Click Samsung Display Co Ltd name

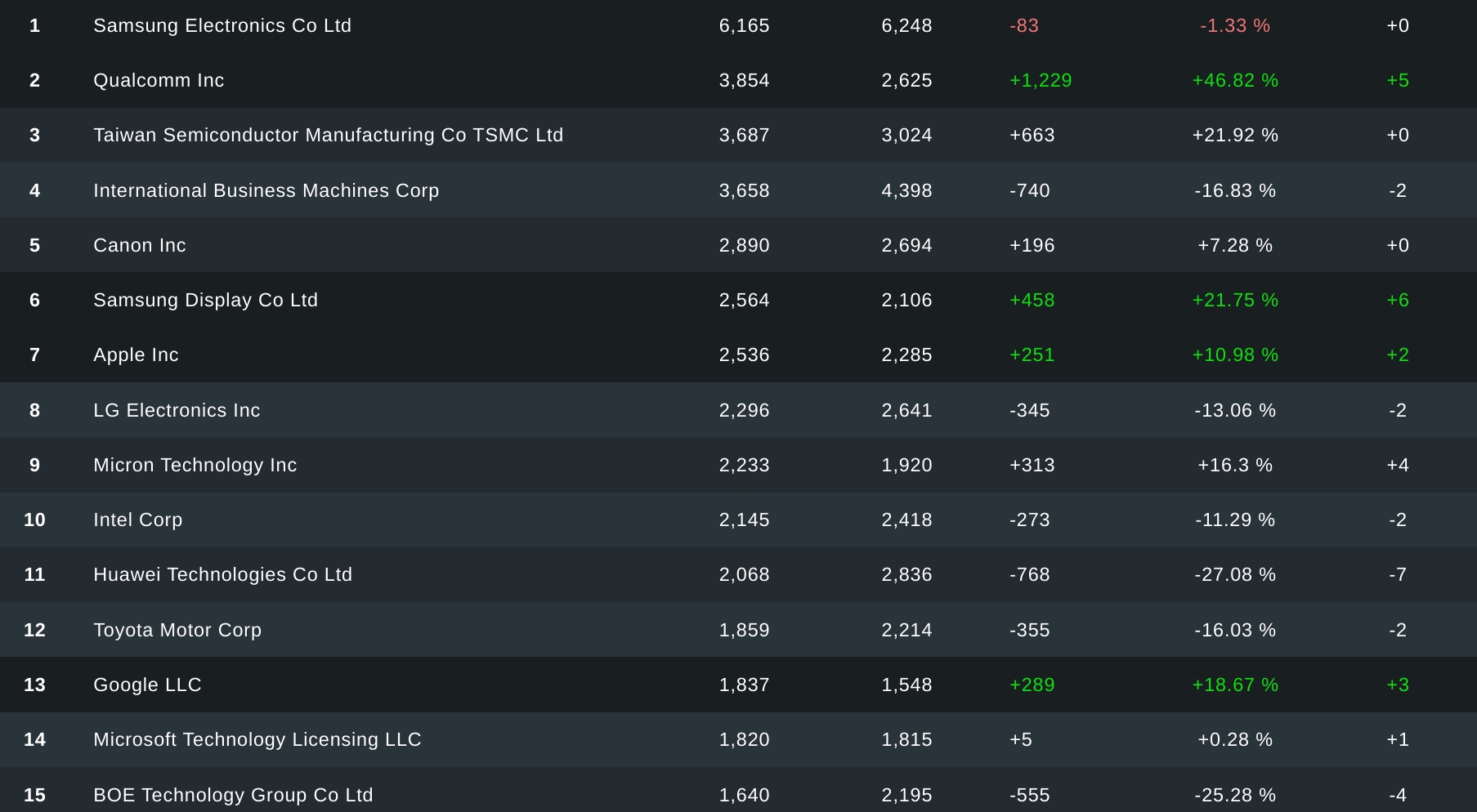pos(206,300)
